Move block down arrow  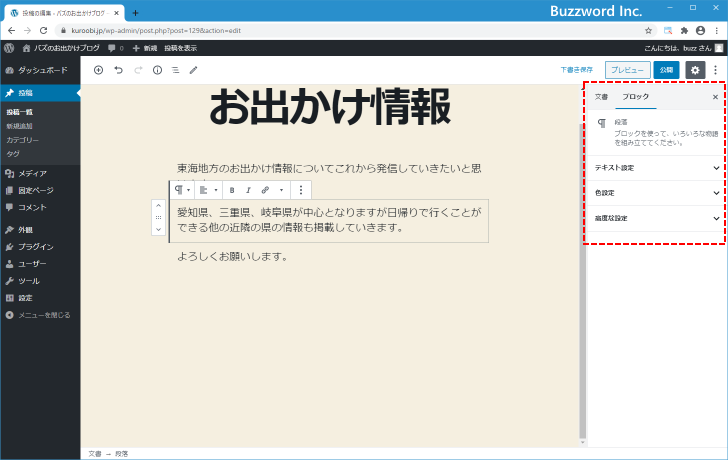158,229
